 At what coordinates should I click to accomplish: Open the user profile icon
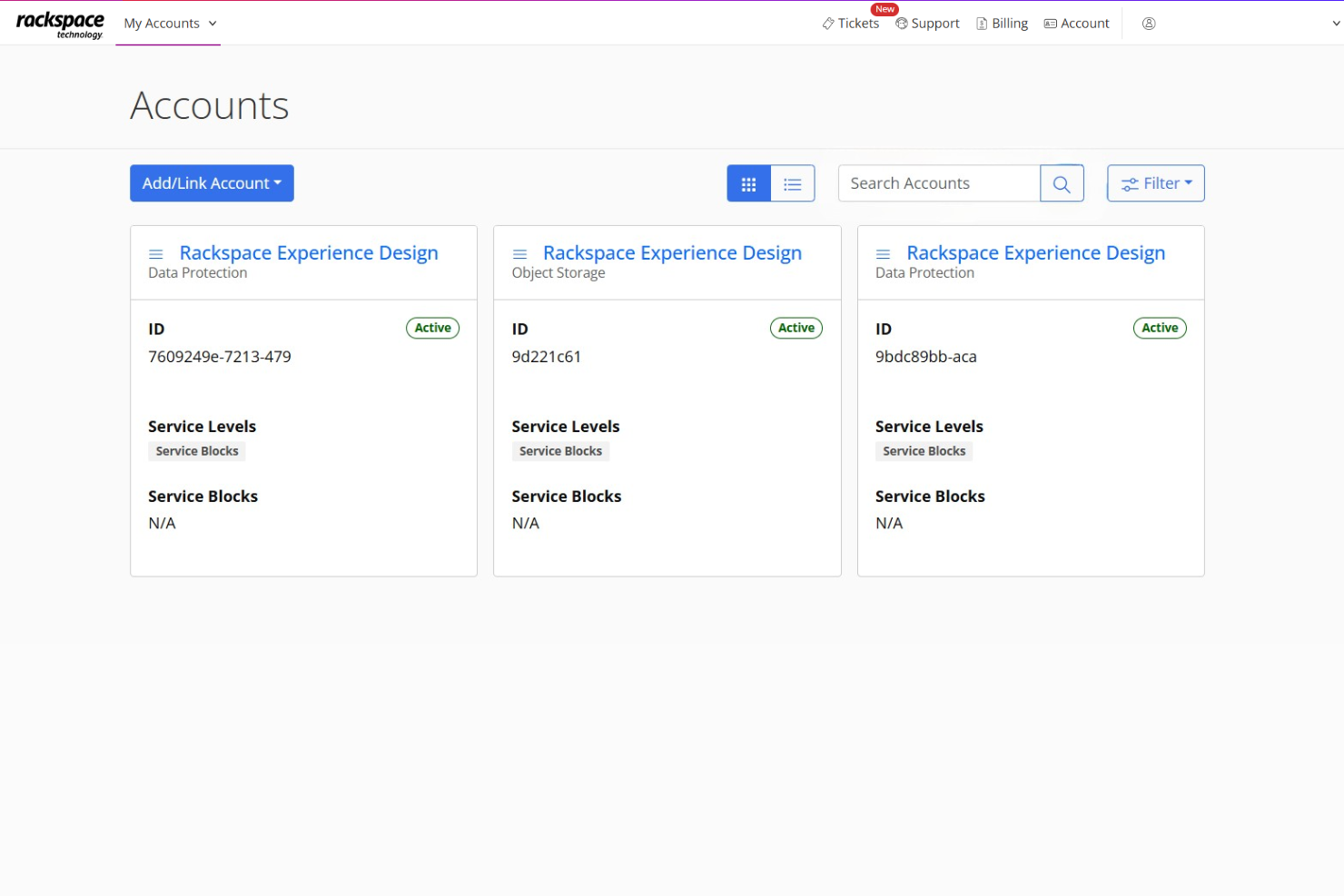[1148, 23]
